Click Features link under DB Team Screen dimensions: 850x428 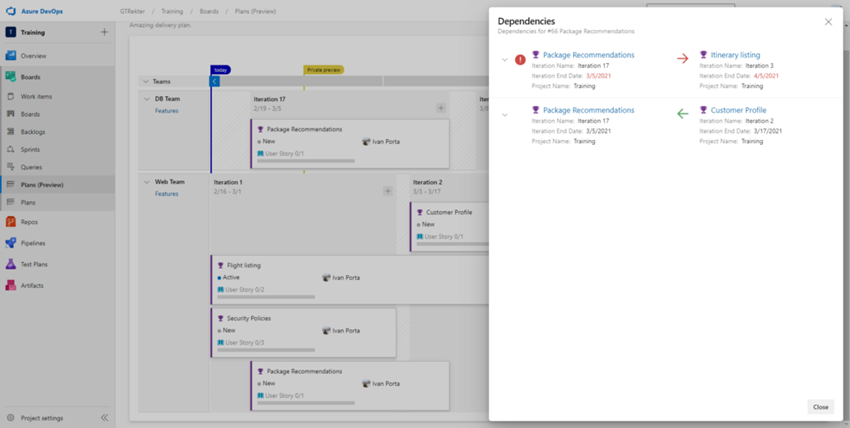tap(166, 111)
